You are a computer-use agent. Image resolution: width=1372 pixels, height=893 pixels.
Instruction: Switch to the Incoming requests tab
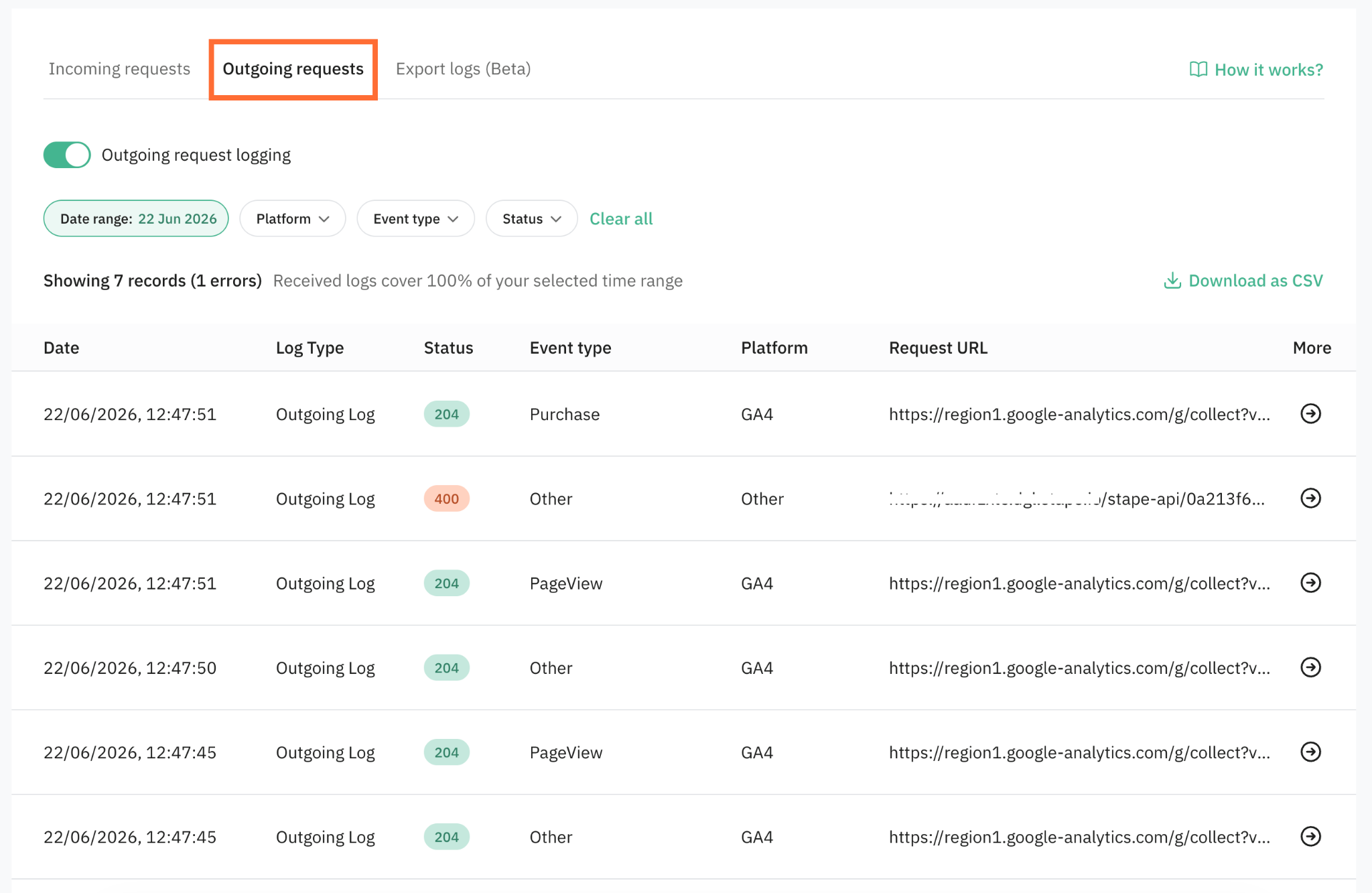[x=119, y=69]
